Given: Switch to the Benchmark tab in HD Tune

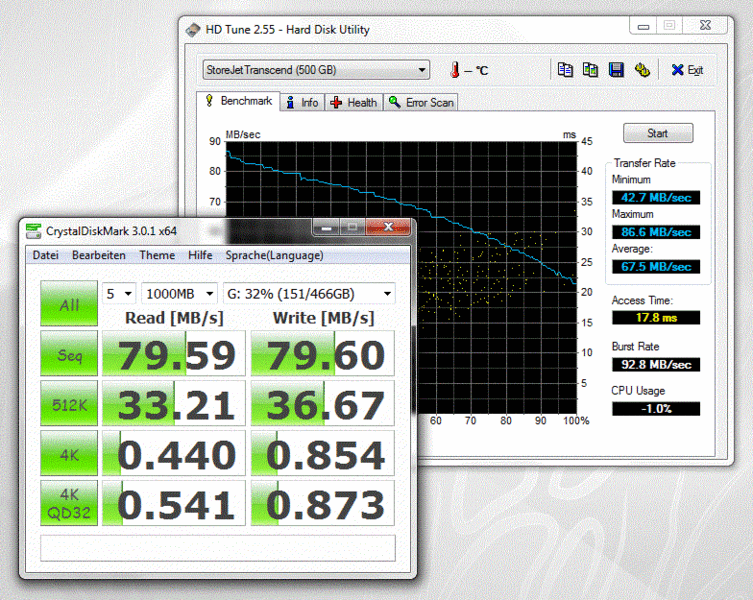Looking at the screenshot, I should click(x=239, y=101).
